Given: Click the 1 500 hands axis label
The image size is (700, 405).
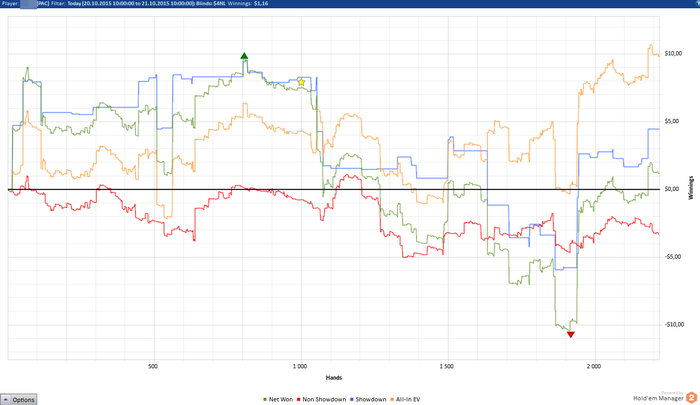Looking at the screenshot, I should click(447, 367).
